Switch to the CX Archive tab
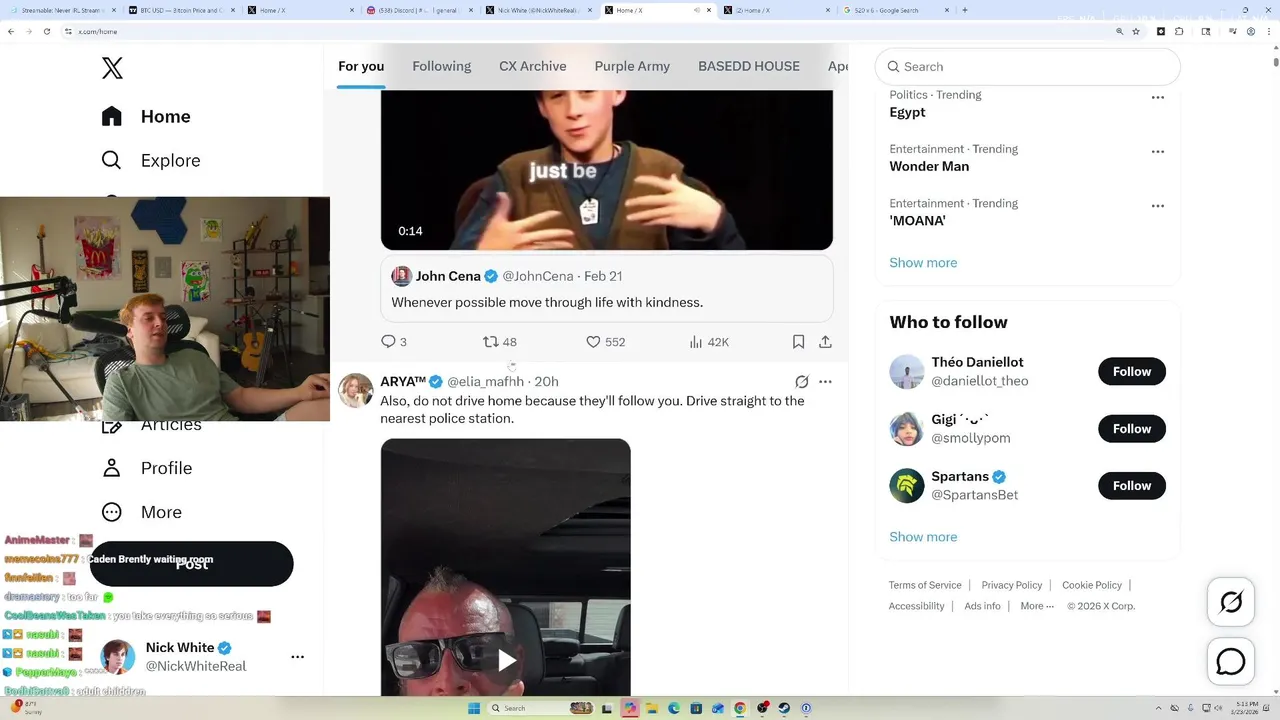The height and width of the screenshot is (720, 1280). point(533,66)
